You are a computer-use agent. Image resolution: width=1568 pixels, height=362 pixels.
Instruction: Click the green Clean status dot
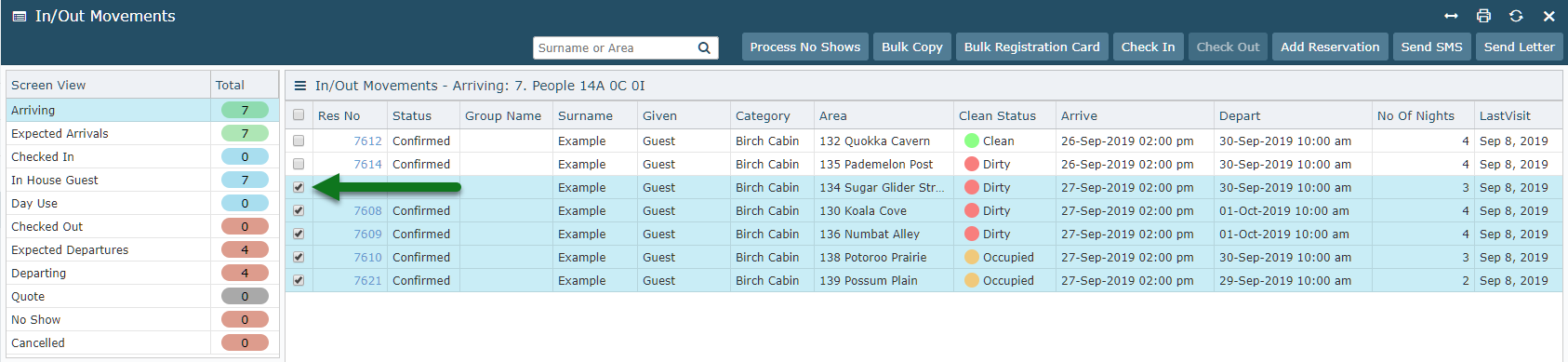[x=972, y=141]
